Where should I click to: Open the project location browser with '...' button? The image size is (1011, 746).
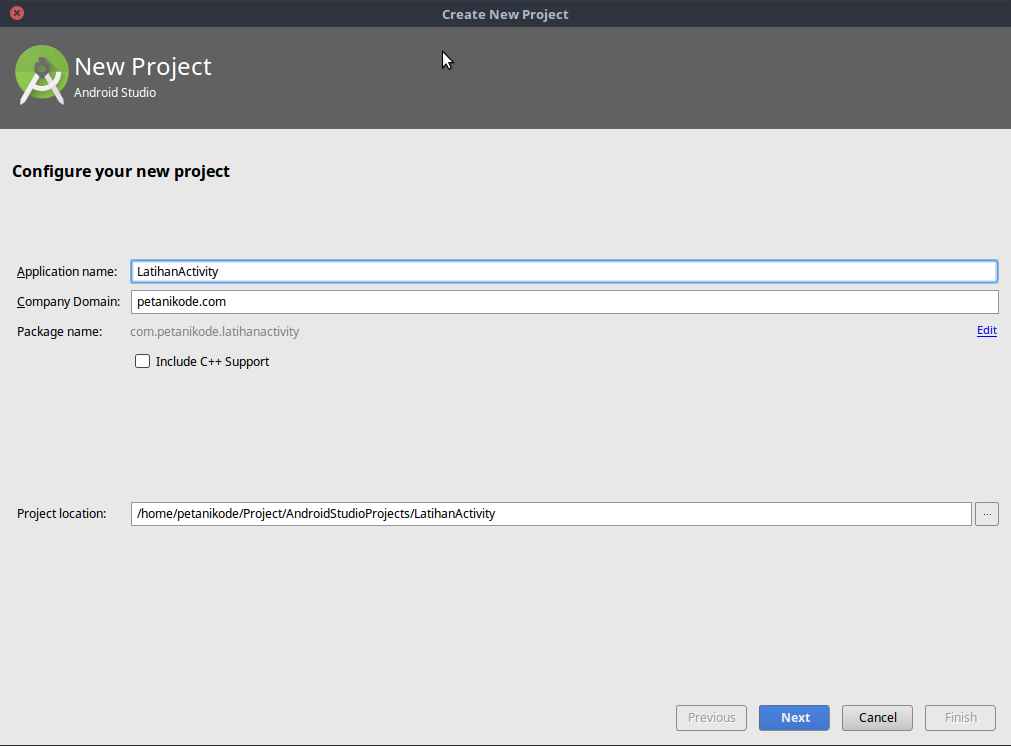coord(986,513)
